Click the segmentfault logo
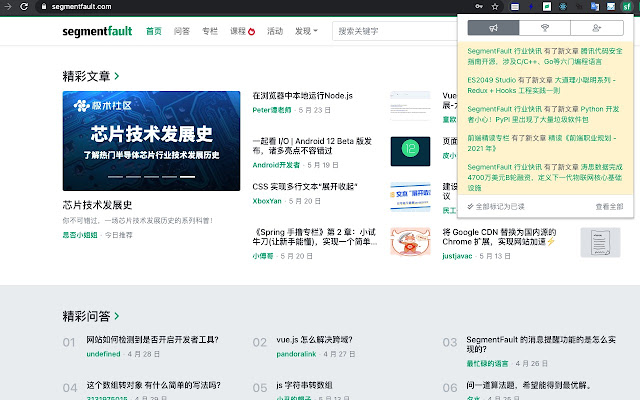The width and height of the screenshot is (640, 400). [x=95, y=31]
